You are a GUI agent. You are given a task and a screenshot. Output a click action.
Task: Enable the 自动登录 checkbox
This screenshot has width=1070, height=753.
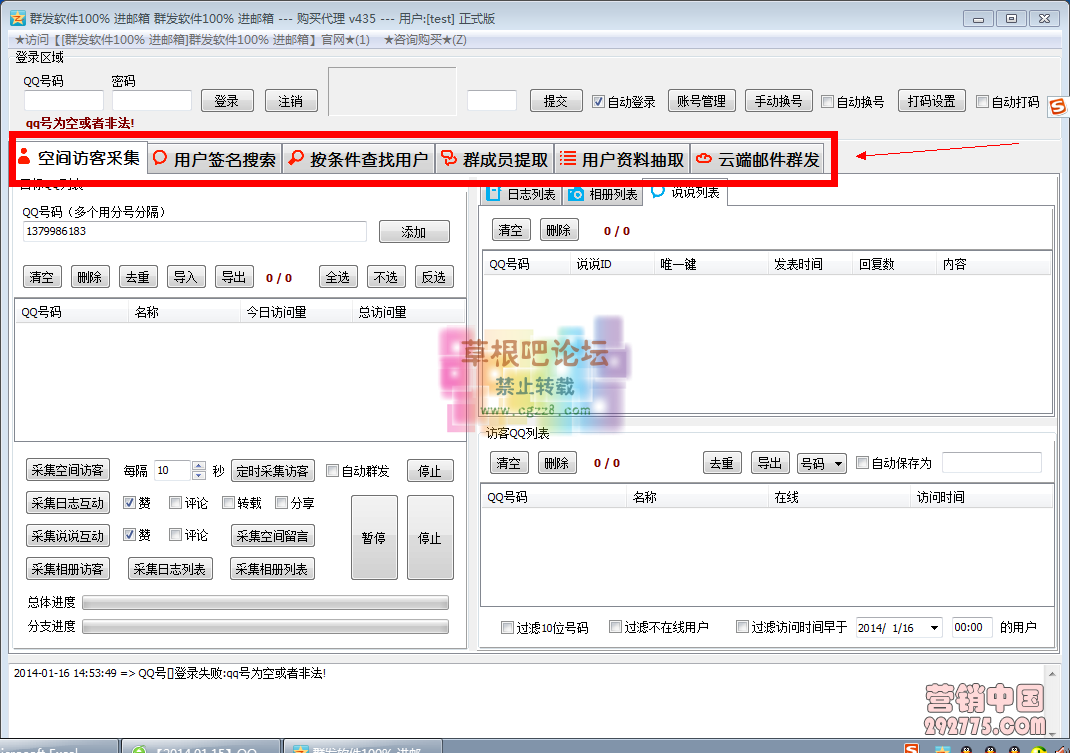tap(598, 100)
